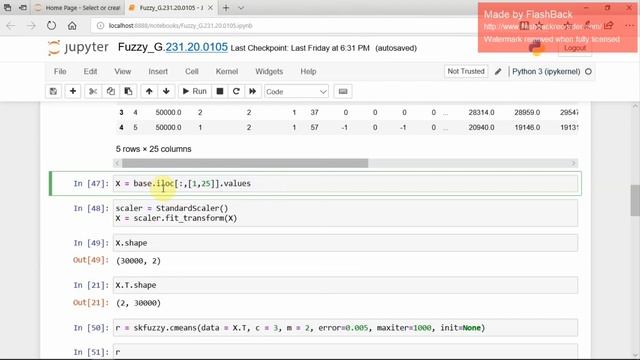Open a new browser tab
The width and height of the screenshot is (640, 360).
[226, 8]
